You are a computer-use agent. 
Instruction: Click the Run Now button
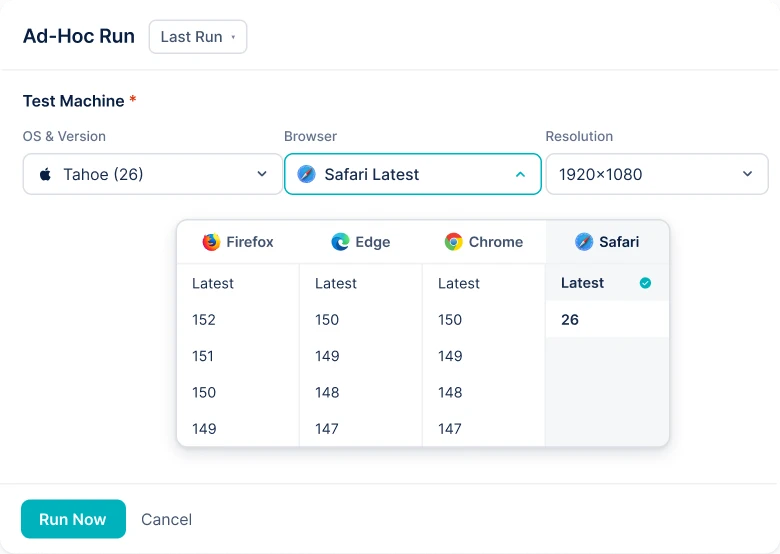tap(73, 519)
